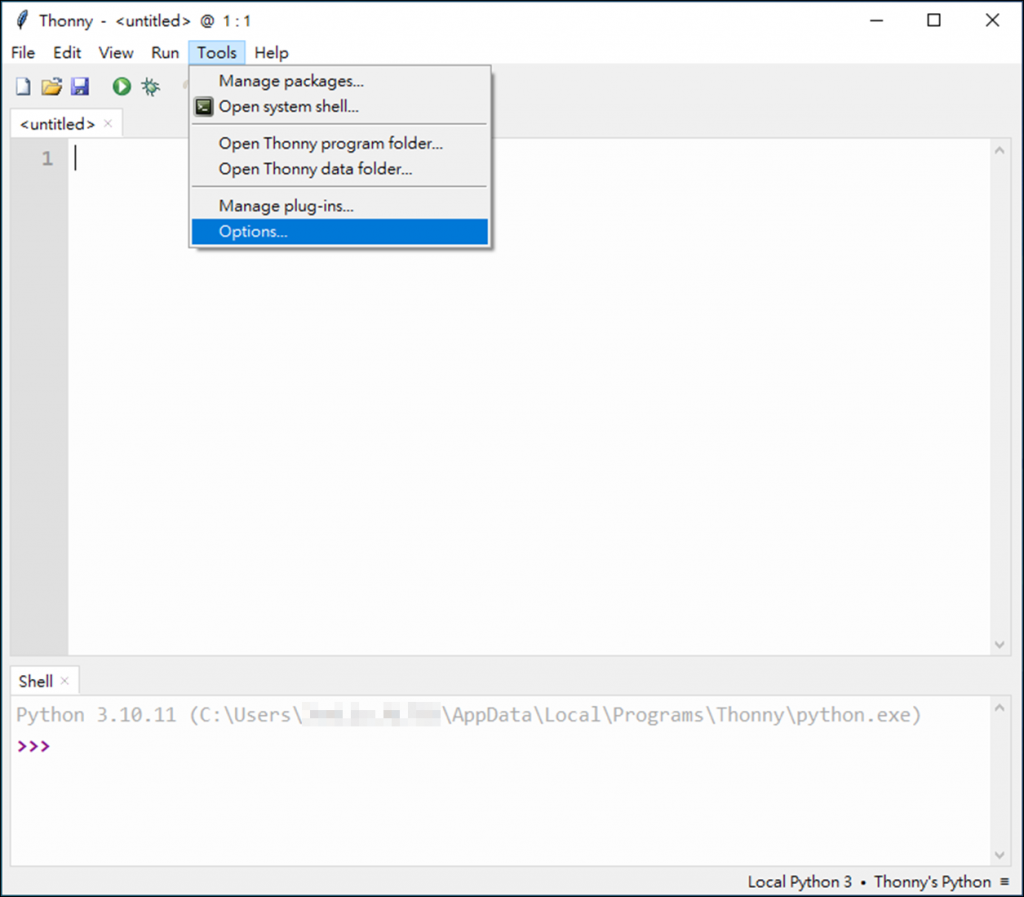Click editor scrollbar down arrow
The width and height of the screenshot is (1024, 897).
coord(999,645)
